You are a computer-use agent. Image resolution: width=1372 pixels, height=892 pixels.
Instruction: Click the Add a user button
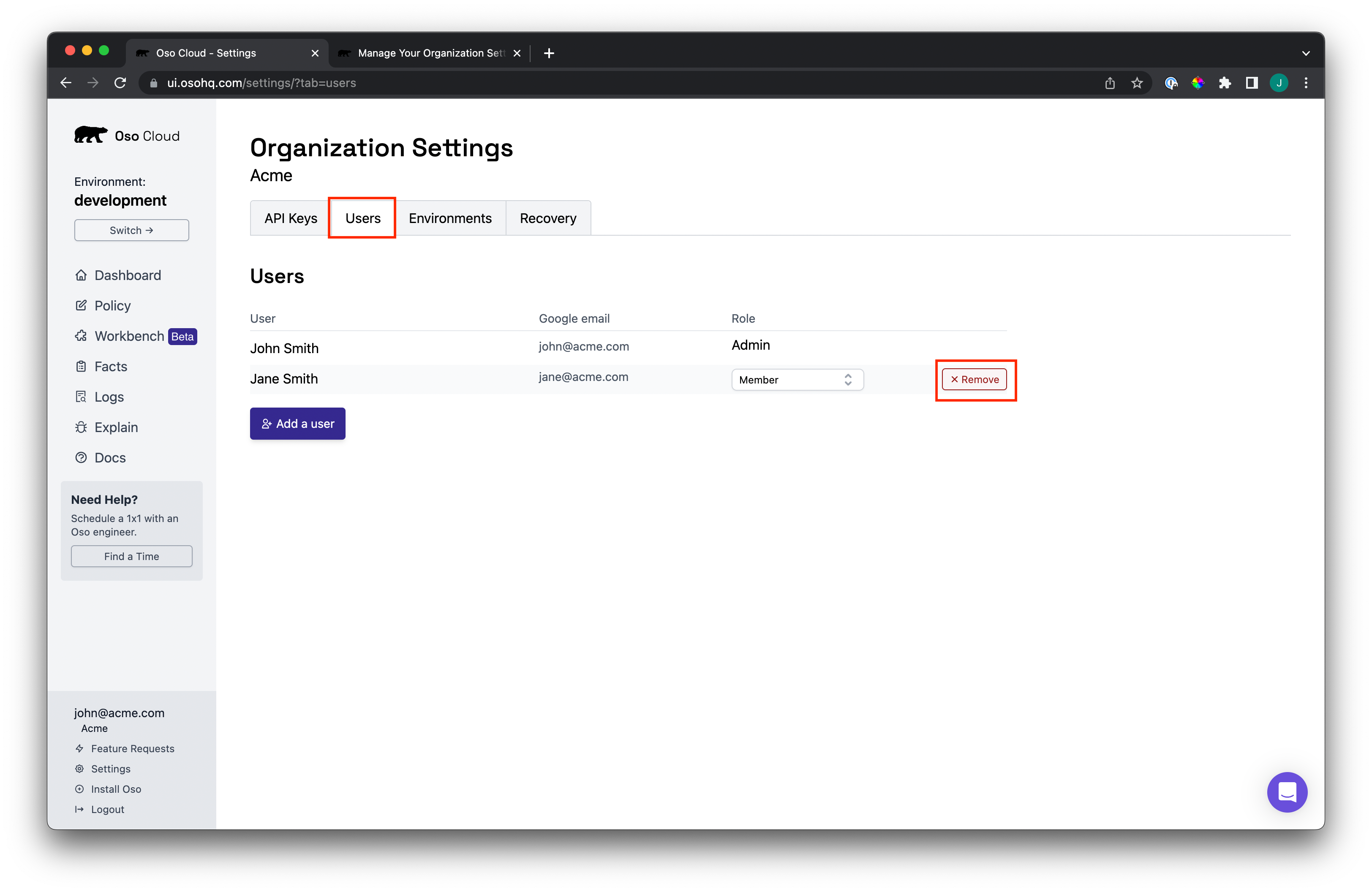pos(297,424)
